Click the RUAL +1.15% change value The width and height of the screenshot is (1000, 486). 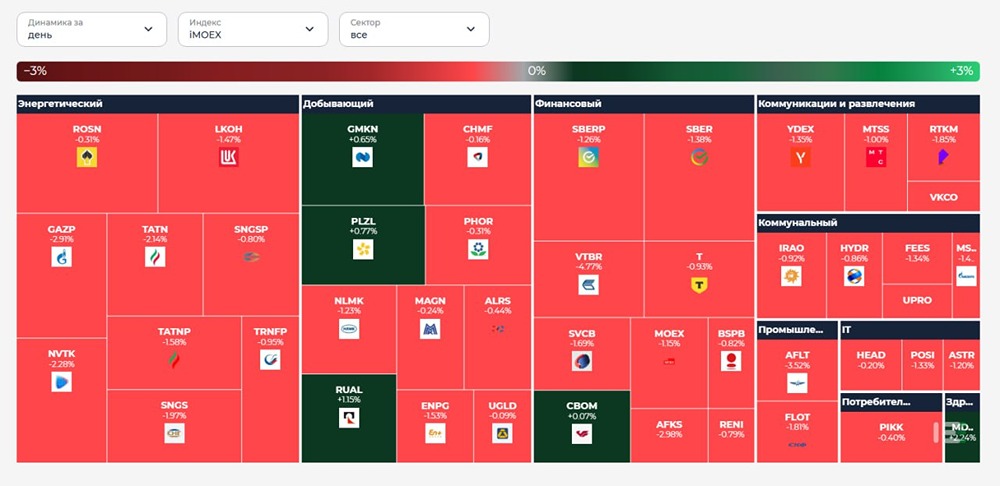[x=349, y=400]
